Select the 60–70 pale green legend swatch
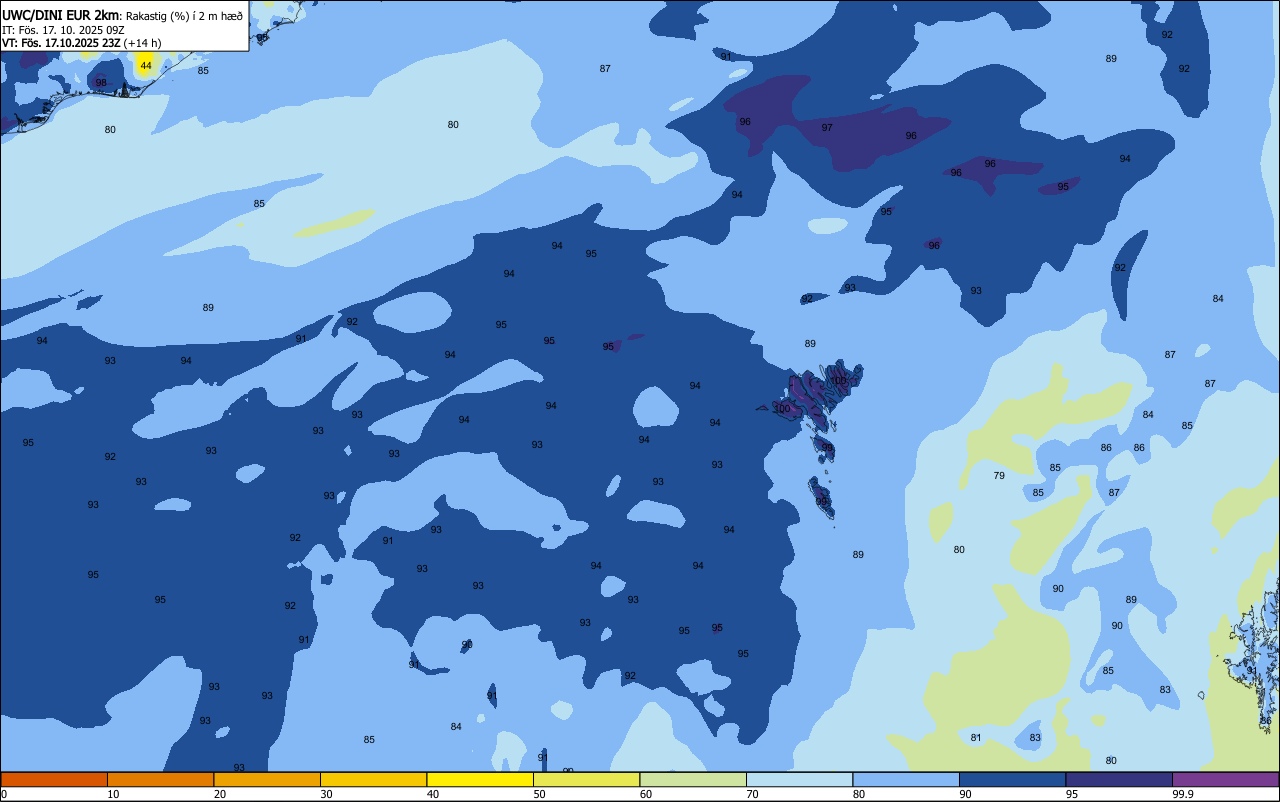The width and height of the screenshot is (1280, 802). point(693,779)
